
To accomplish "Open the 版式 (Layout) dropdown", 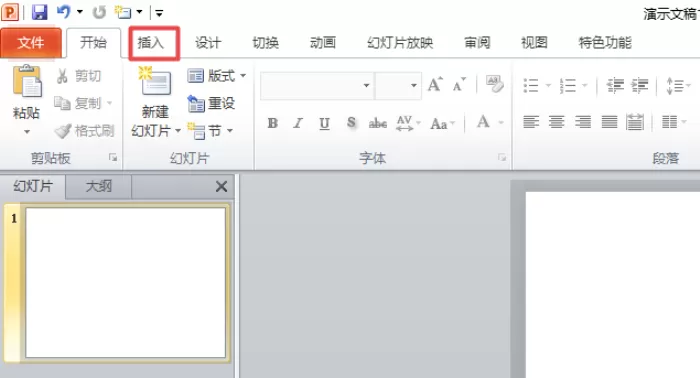I will coord(217,76).
